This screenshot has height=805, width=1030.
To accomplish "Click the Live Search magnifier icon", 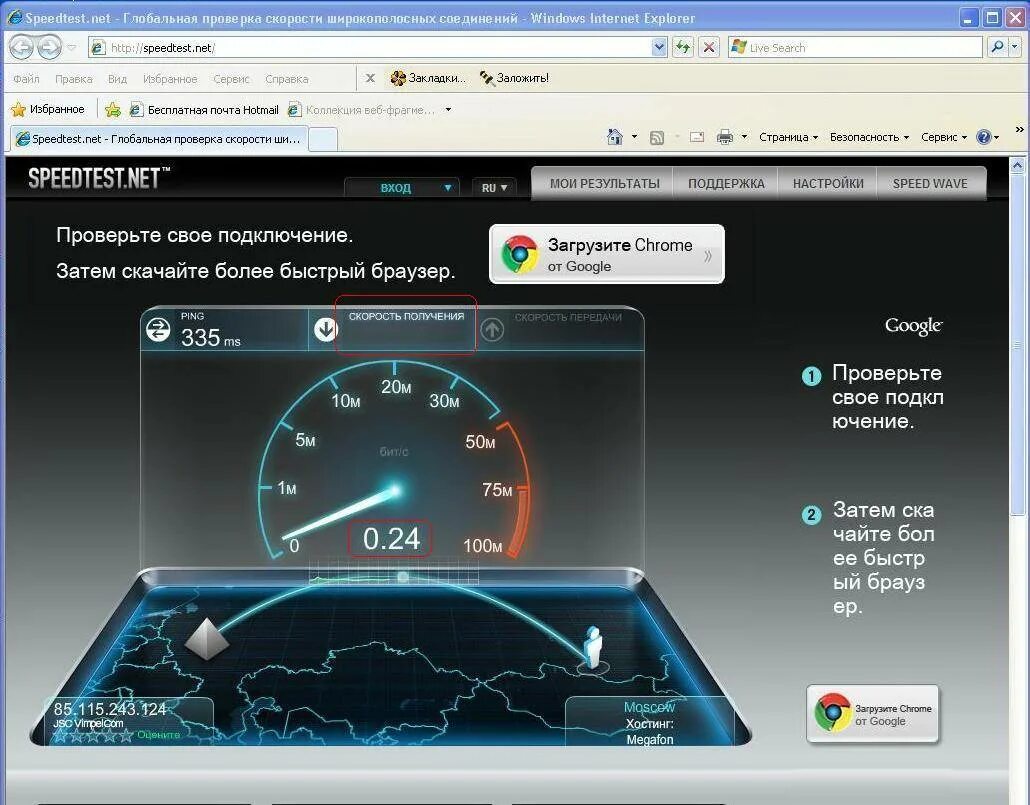I will [998, 47].
